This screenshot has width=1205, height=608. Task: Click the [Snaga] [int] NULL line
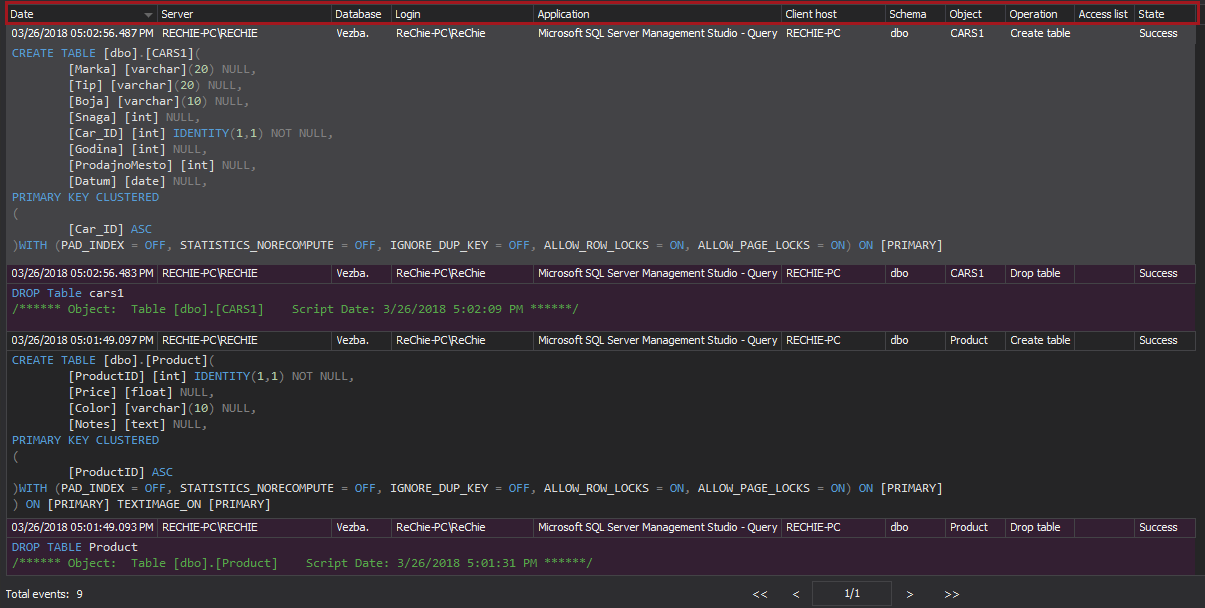[x=134, y=117]
